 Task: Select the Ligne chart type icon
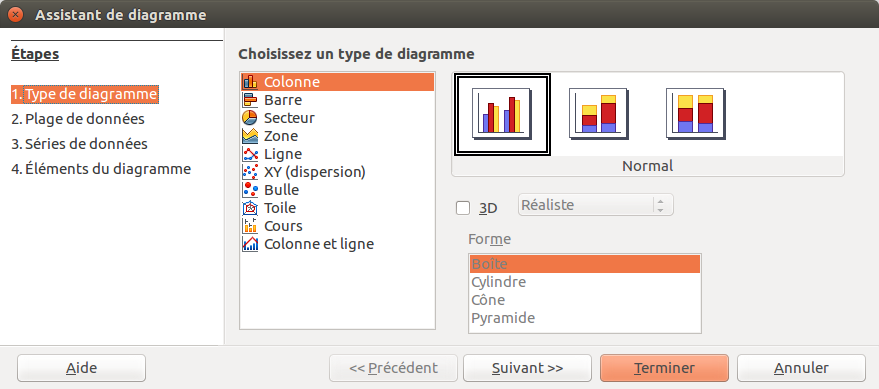point(250,154)
